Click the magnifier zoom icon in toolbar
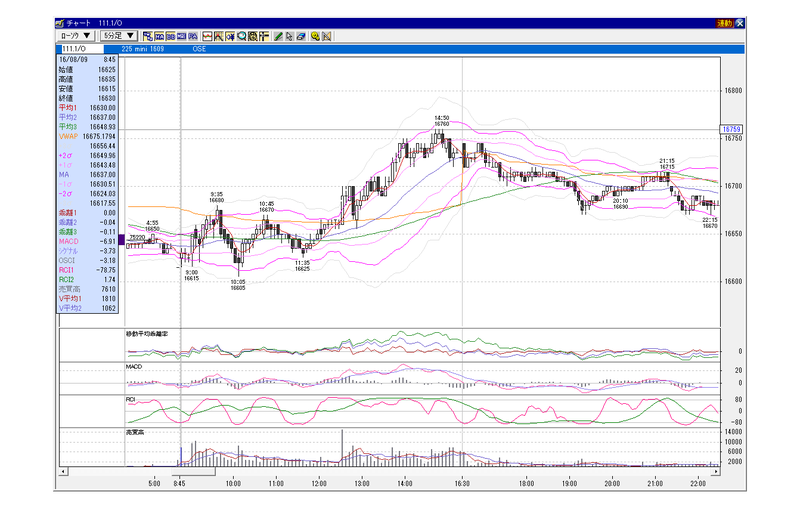The width and height of the screenshot is (800, 507). click(x=241, y=36)
